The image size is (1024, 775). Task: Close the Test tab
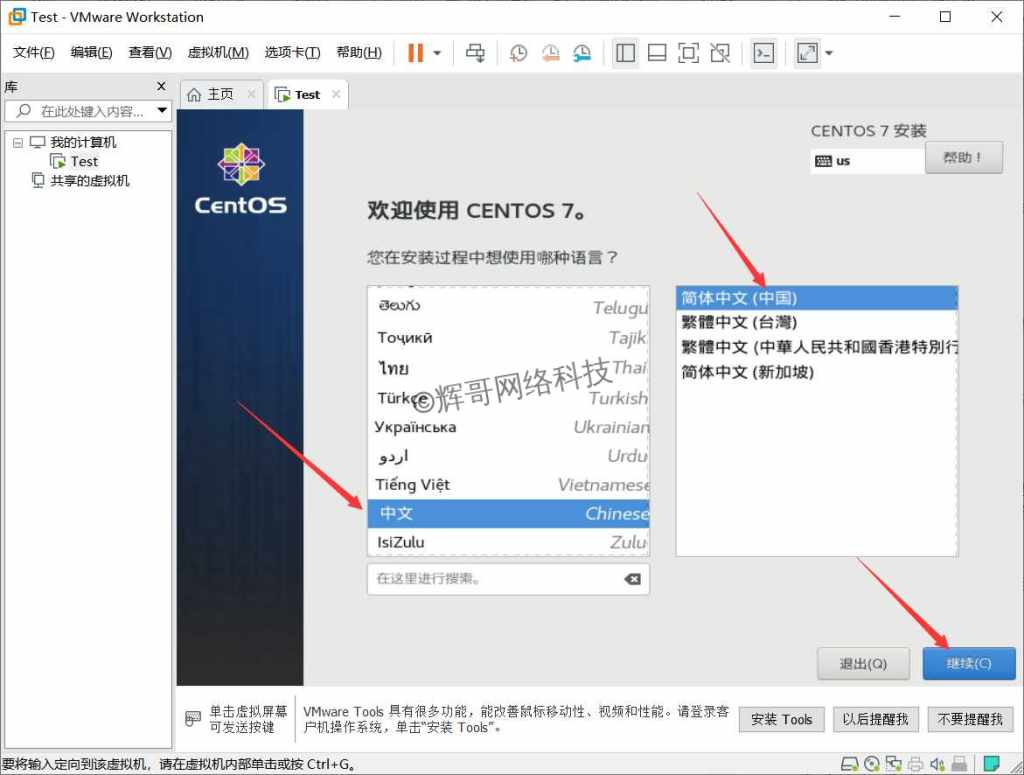click(336, 94)
